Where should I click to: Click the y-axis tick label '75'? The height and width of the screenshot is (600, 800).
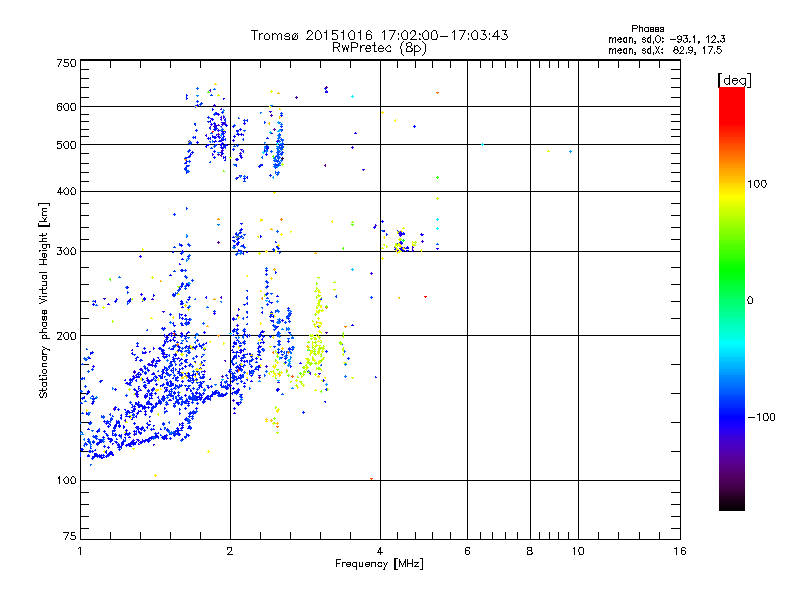tap(70, 536)
